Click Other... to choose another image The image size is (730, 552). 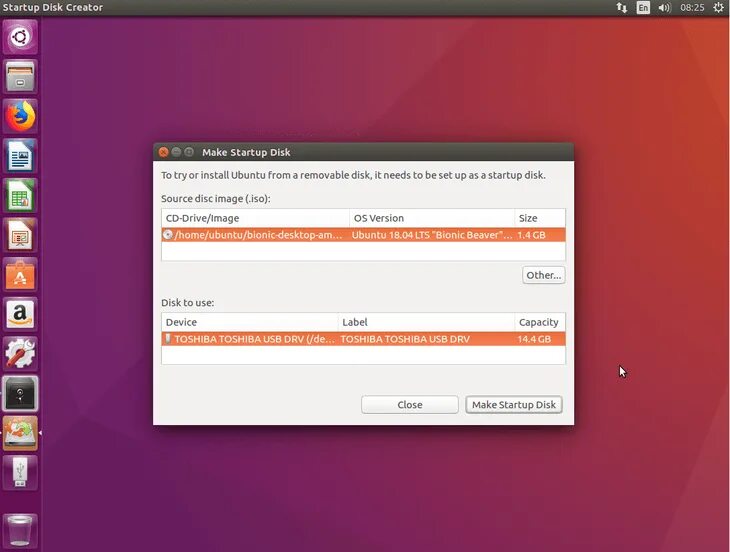pyautogui.click(x=543, y=275)
